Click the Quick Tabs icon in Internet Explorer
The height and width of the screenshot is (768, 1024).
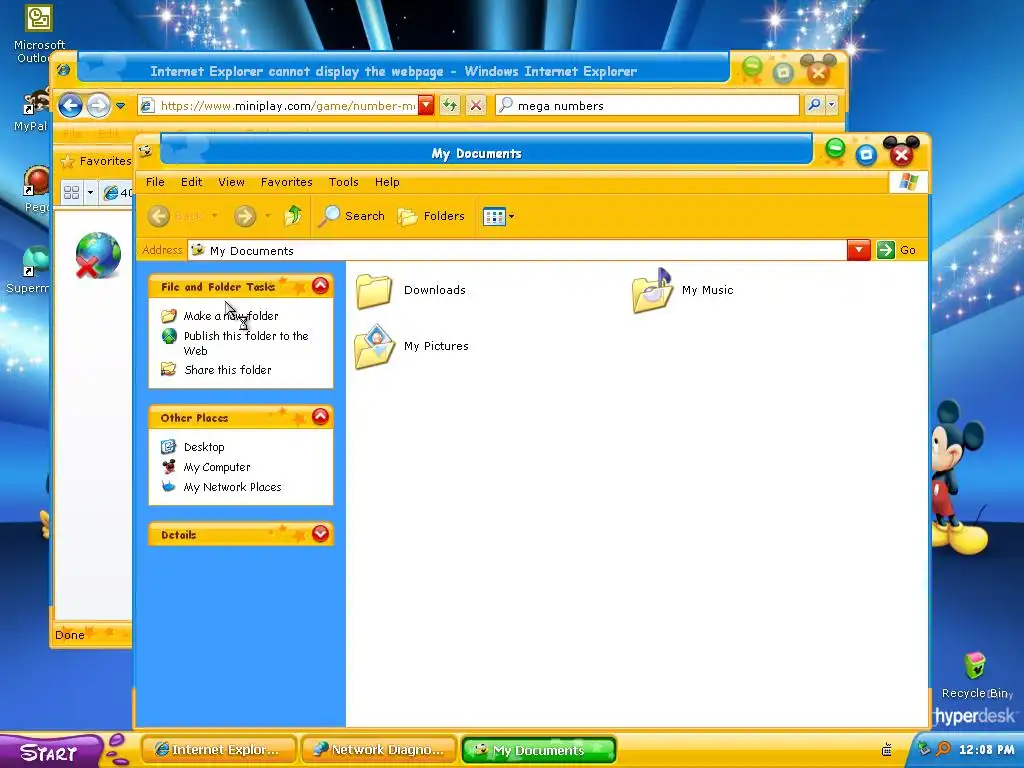(x=71, y=193)
